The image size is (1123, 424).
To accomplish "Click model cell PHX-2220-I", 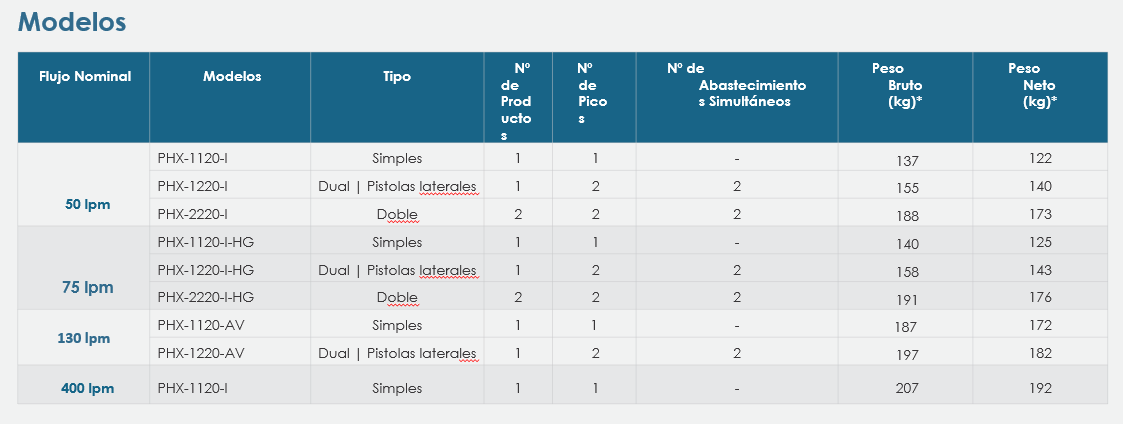I will (193, 214).
